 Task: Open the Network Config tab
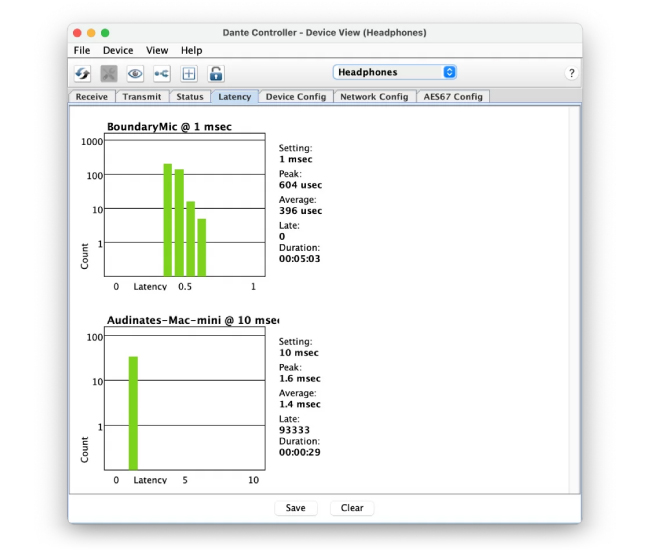click(373, 97)
